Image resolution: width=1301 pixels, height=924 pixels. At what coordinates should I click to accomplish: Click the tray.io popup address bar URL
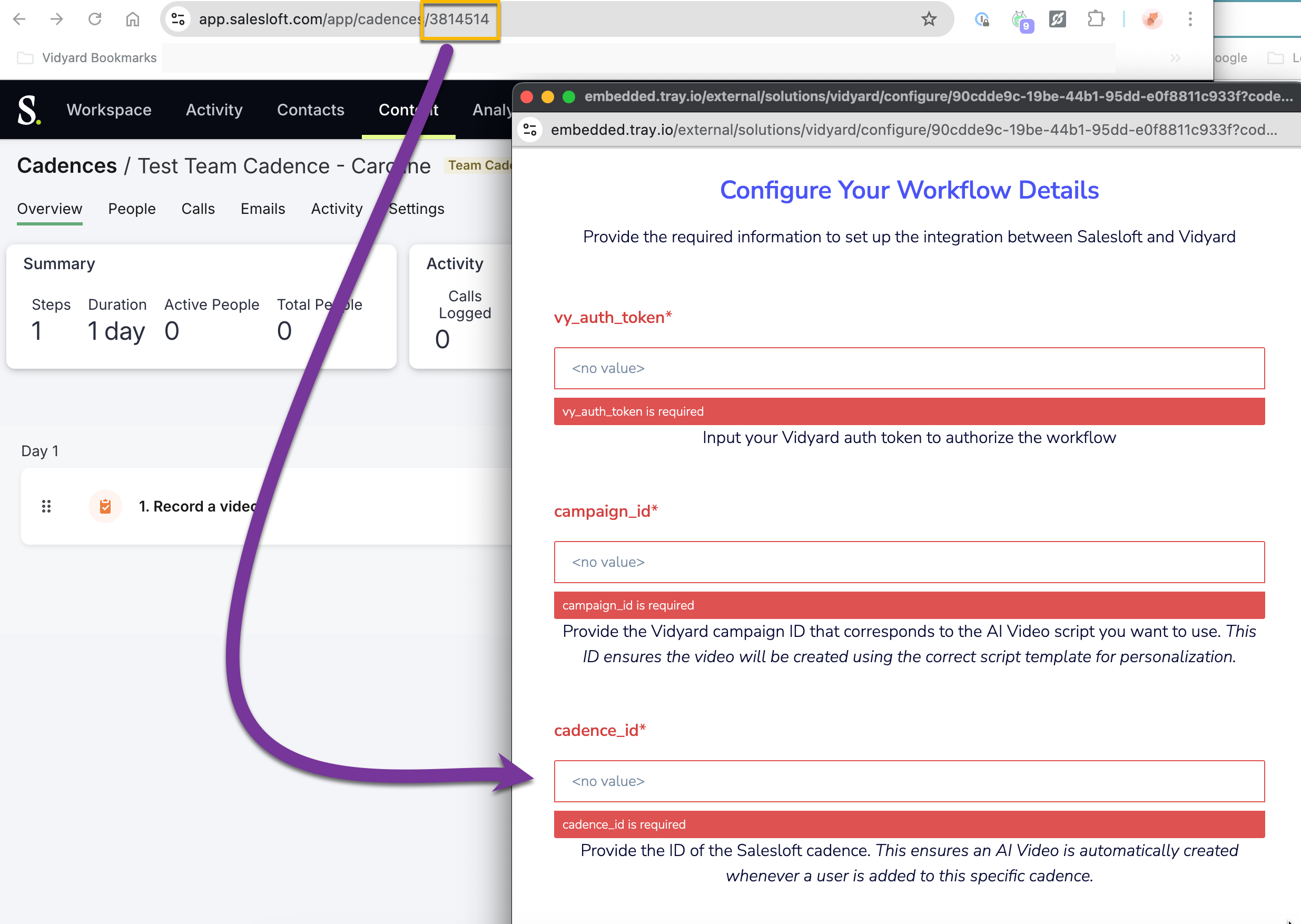click(914, 130)
